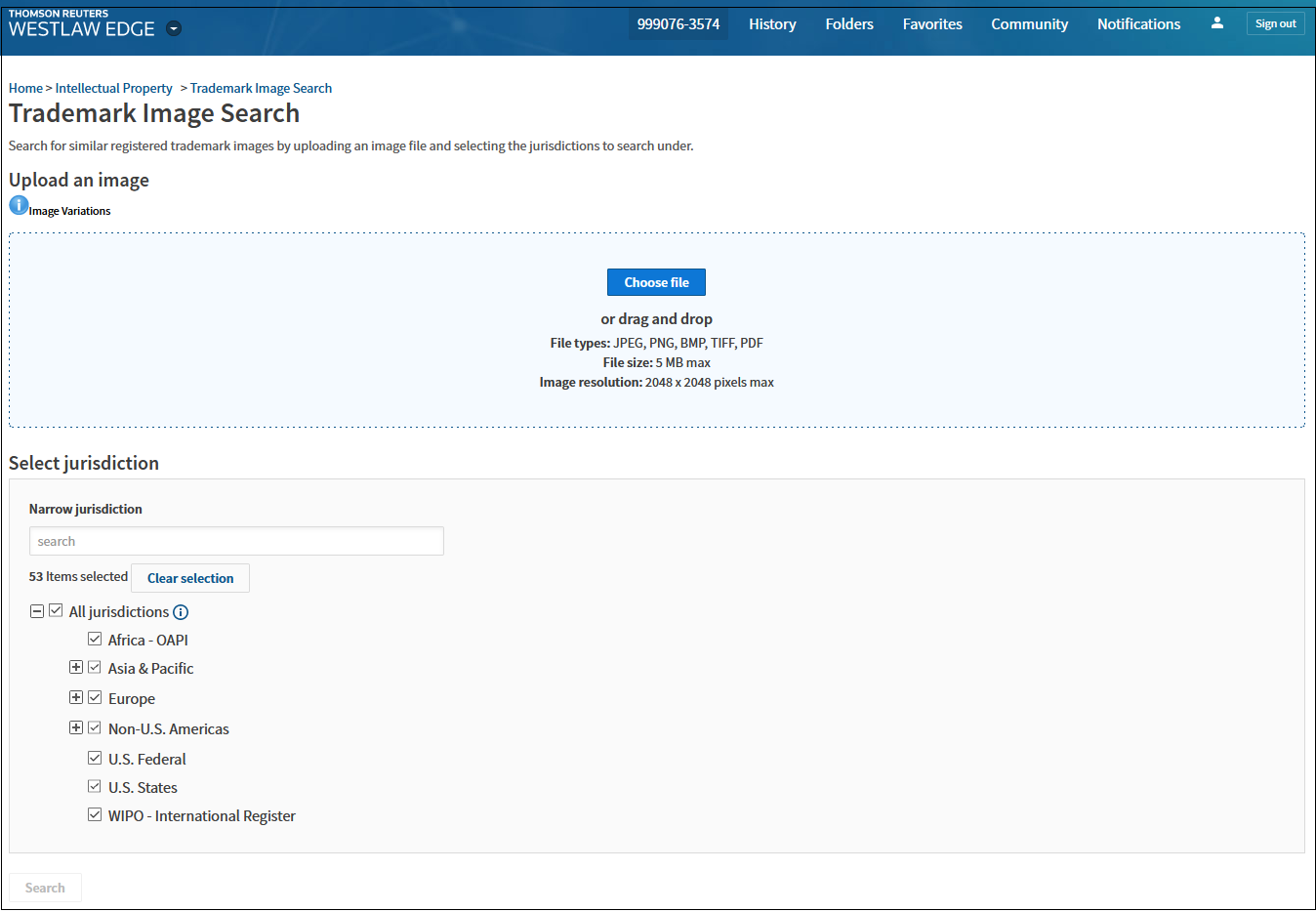Click the Narrow jurisdiction search field
The image size is (1316, 912).
236,541
